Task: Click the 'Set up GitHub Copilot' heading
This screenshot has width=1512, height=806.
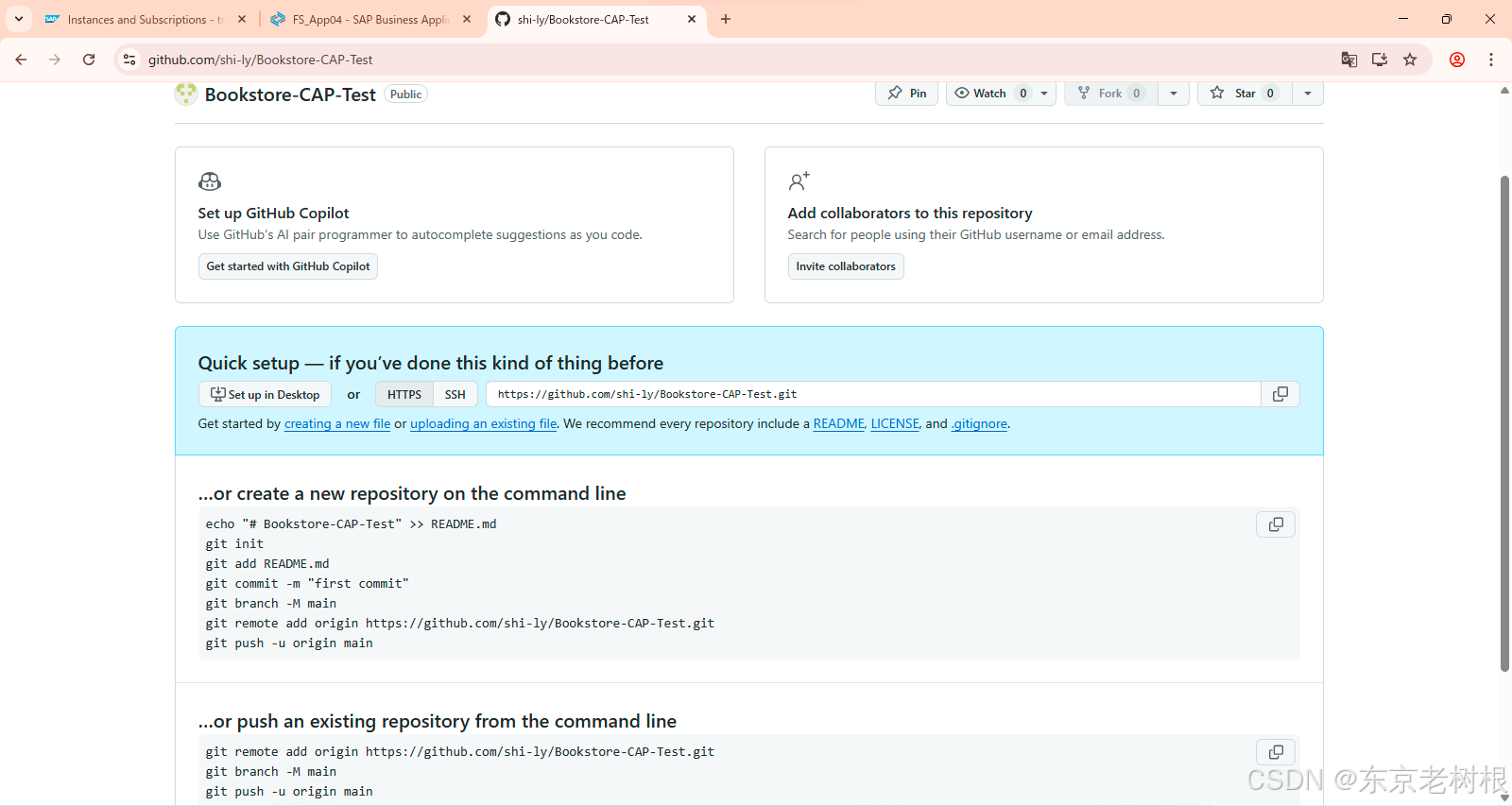Action: (273, 214)
